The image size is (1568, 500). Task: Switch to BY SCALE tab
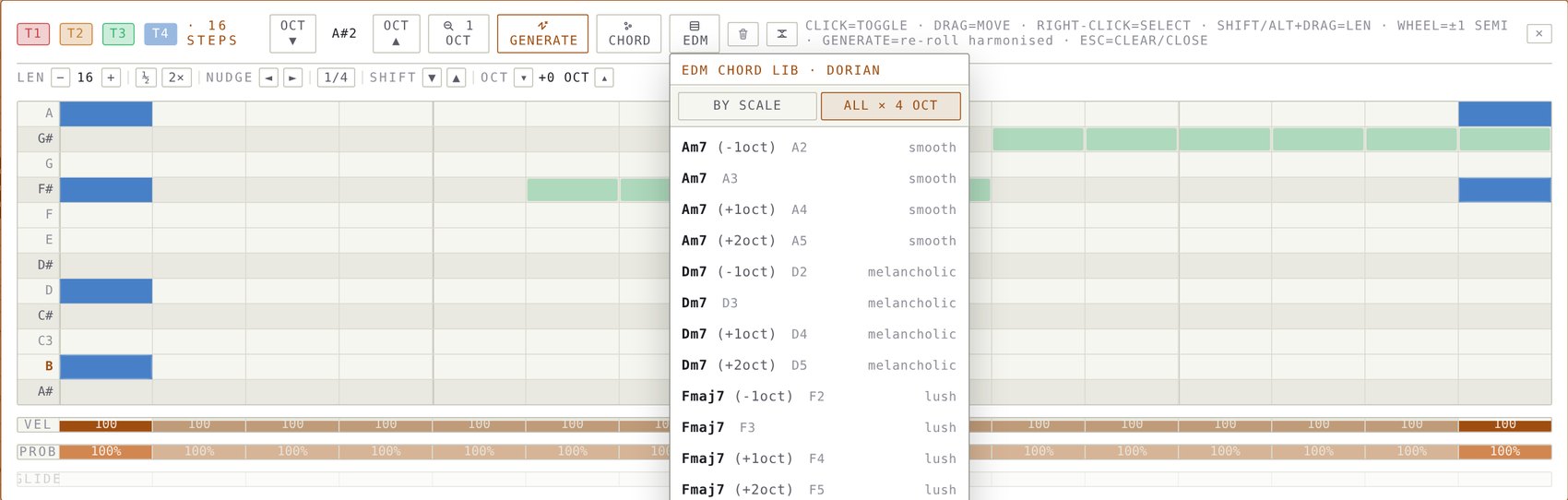point(747,105)
